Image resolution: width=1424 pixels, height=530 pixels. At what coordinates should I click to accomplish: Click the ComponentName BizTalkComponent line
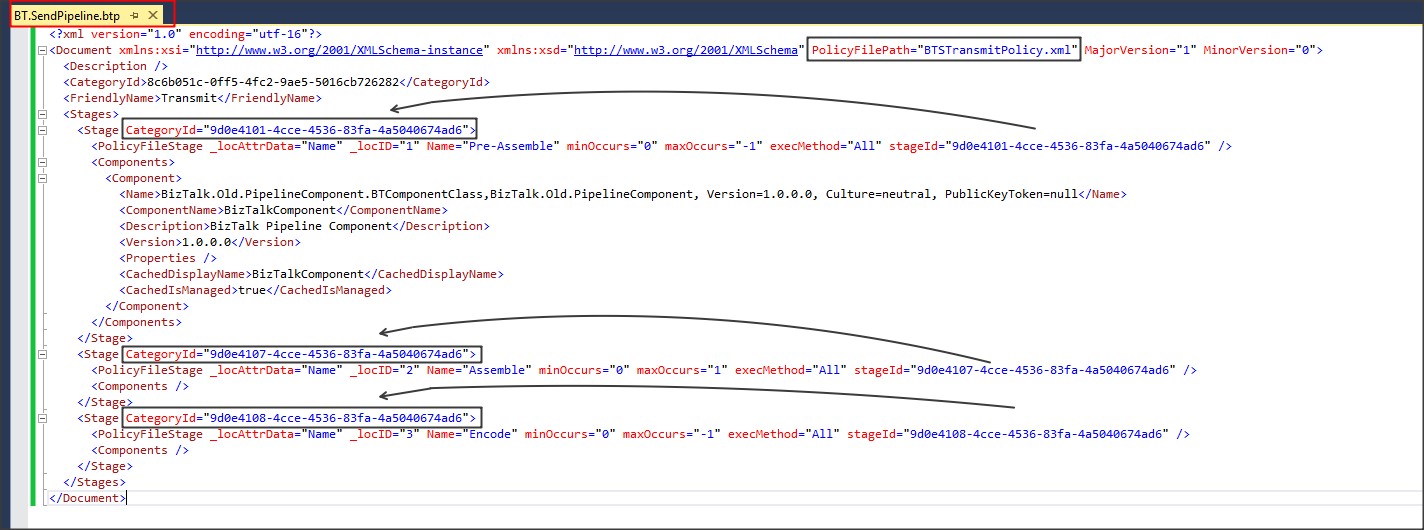click(x=283, y=210)
